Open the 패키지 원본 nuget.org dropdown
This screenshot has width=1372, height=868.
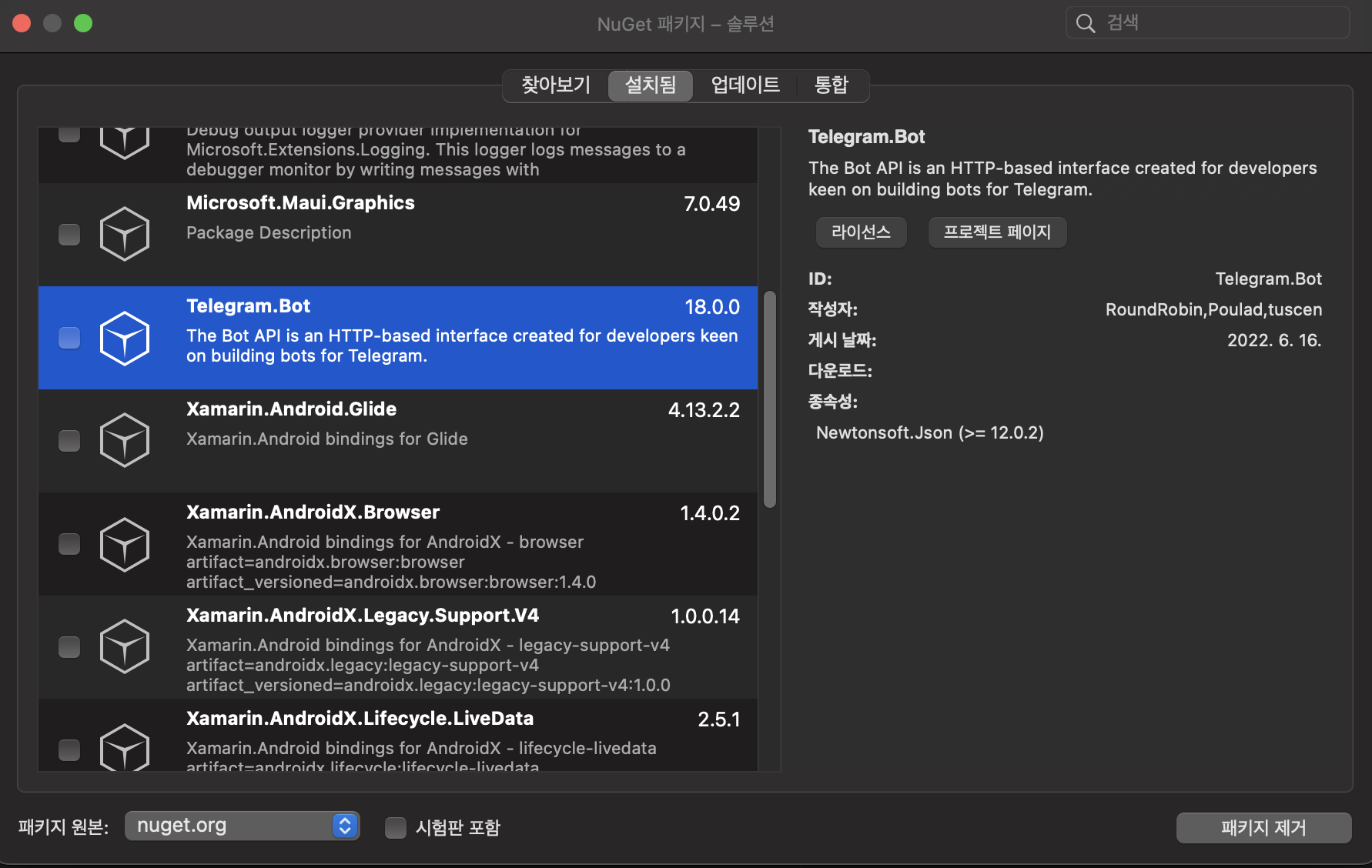coord(242,826)
